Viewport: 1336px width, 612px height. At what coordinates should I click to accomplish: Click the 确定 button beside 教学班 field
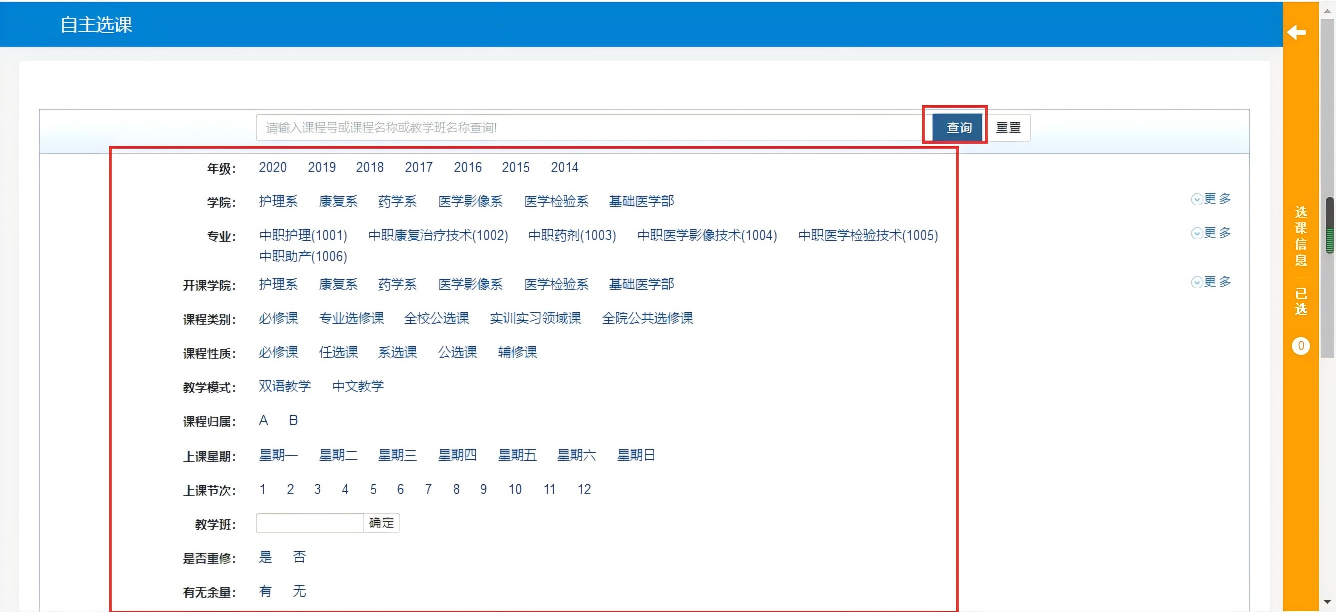(382, 523)
